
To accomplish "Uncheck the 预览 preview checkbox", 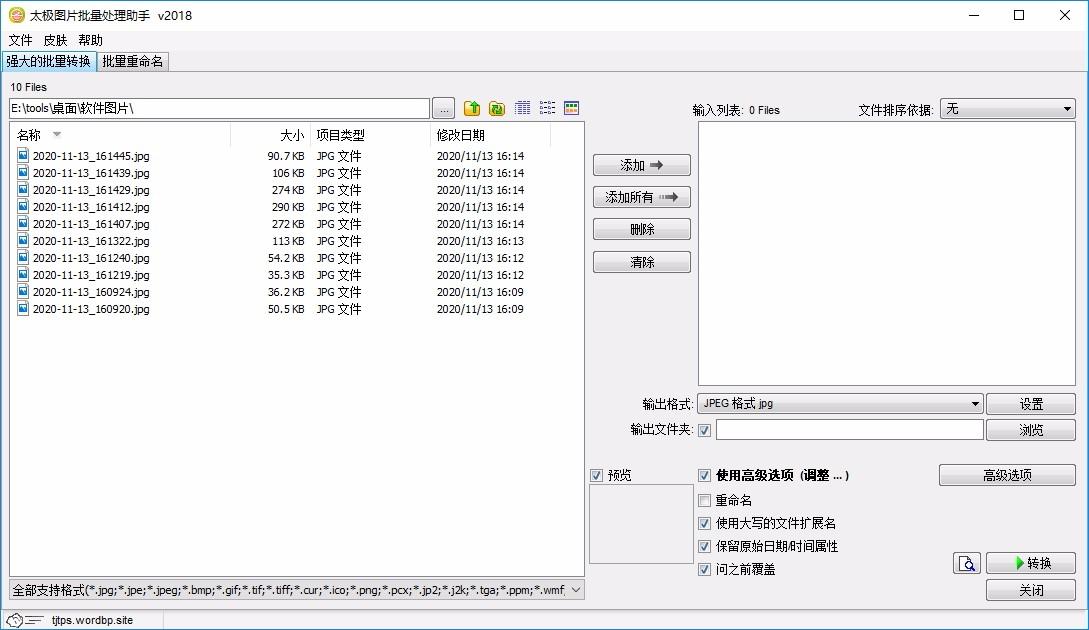I will pos(597,476).
